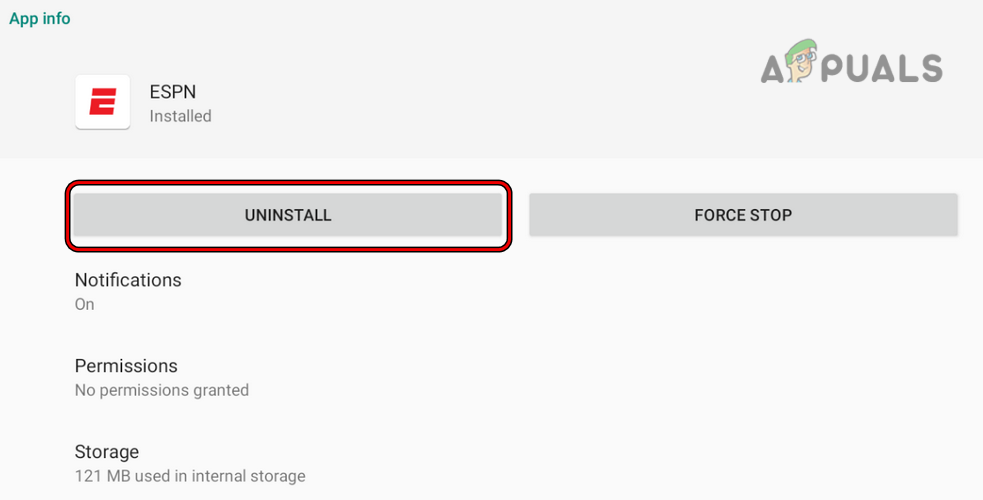Click the red ESPN app icon
Screen dimensions: 983x500
pyautogui.click(x=102, y=101)
